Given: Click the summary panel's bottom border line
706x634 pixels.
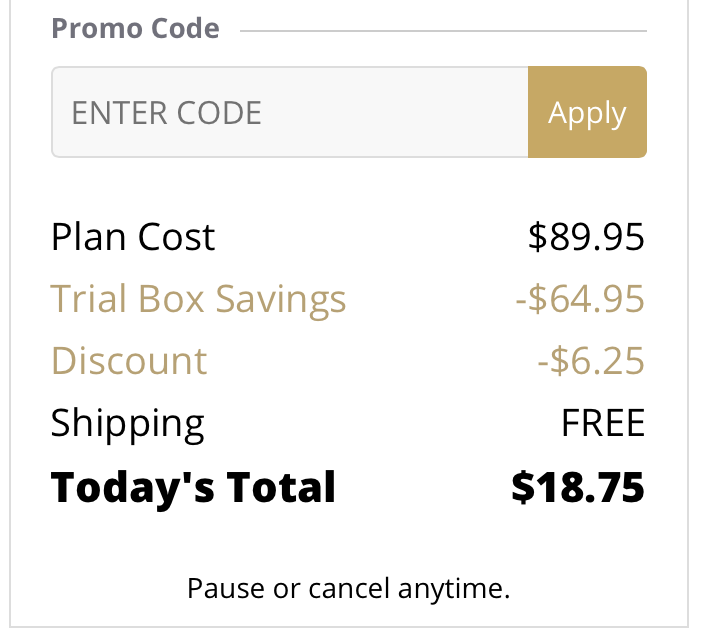Looking at the screenshot, I should 350,628.
